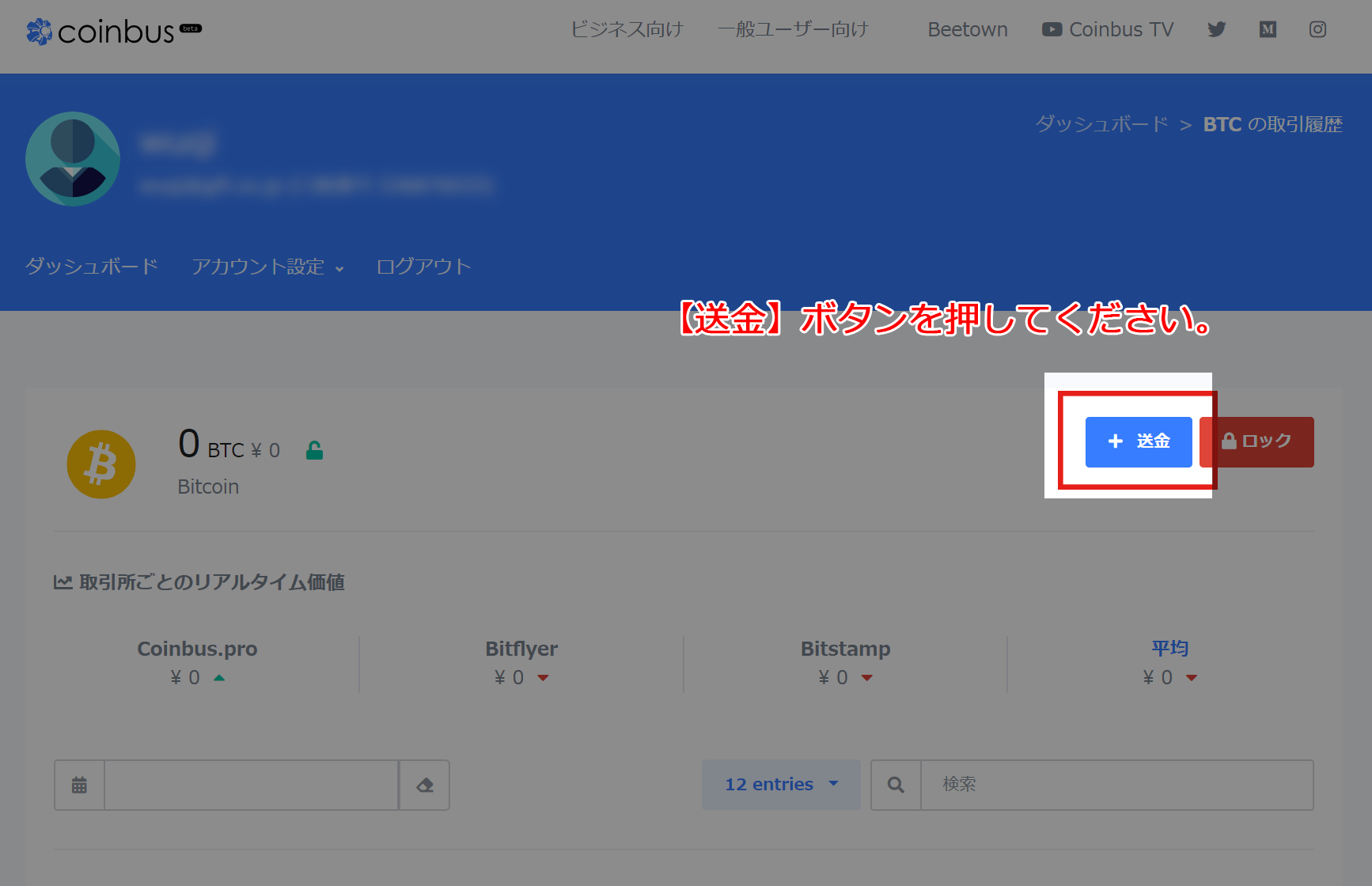Open the calendar date picker icon
The image size is (1372, 886).
[79, 785]
